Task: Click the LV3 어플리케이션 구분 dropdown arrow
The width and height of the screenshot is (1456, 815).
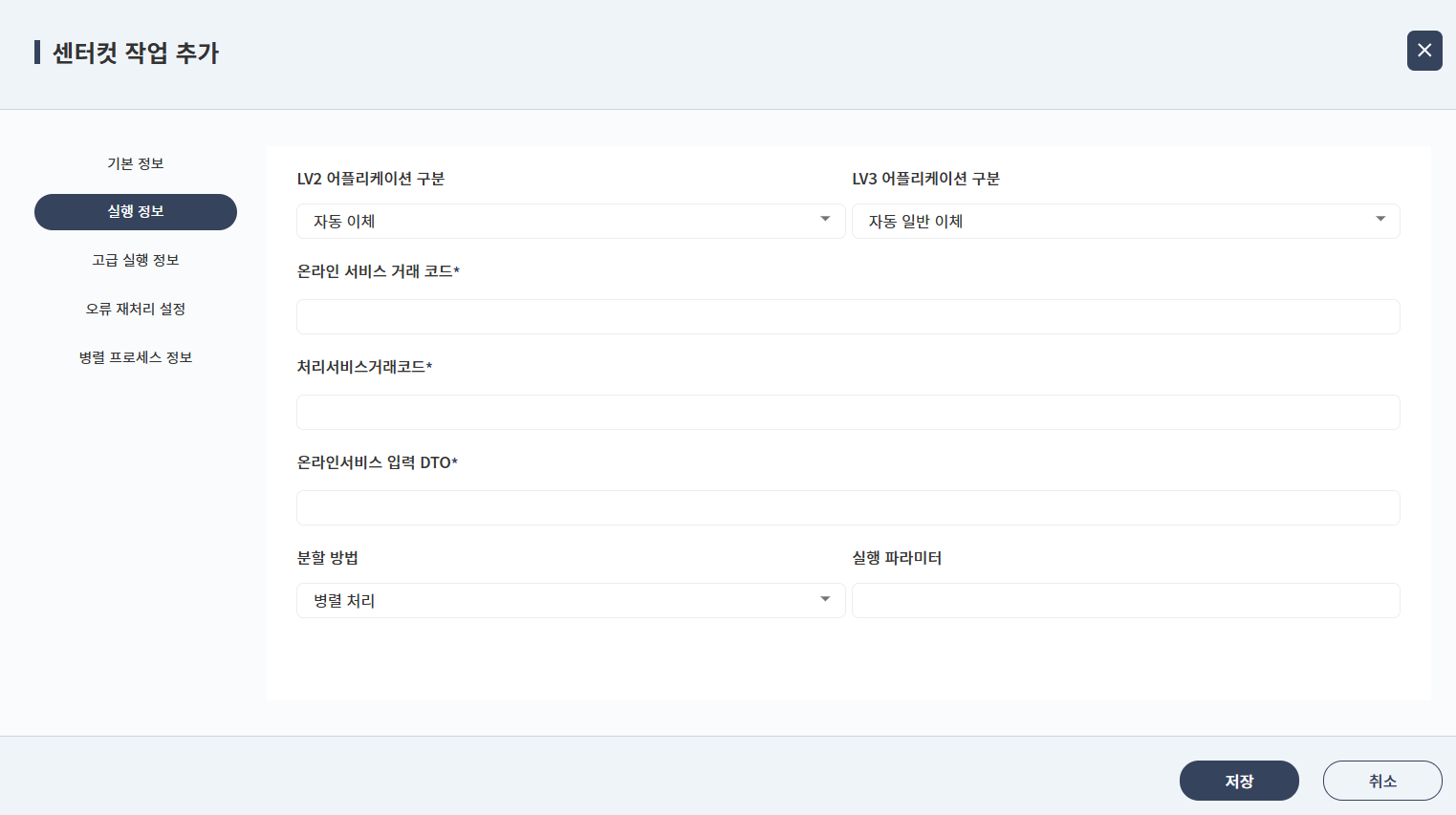Action: (1380, 220)
